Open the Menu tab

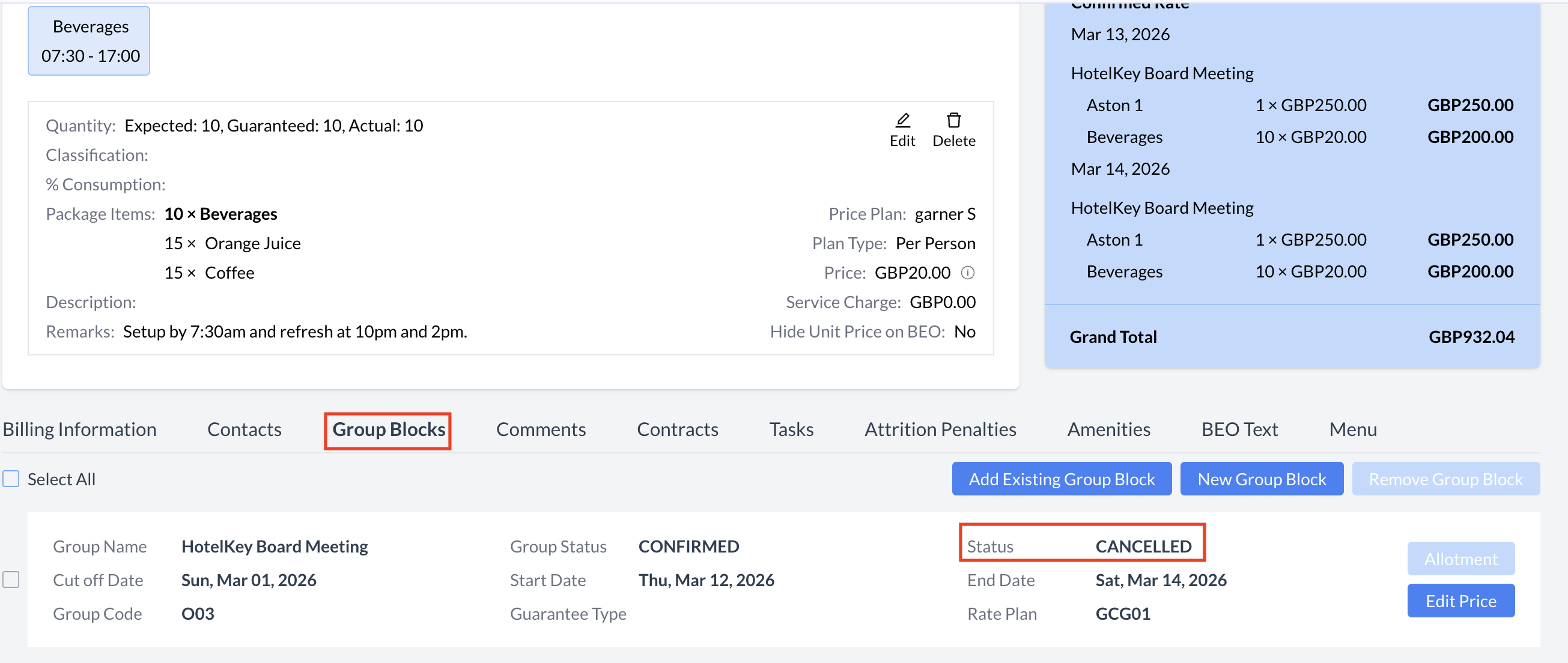pos(1352,429)
